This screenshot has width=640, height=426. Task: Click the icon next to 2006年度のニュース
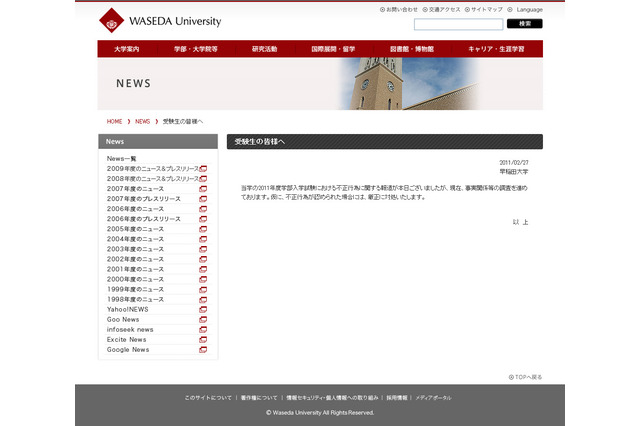203,209
